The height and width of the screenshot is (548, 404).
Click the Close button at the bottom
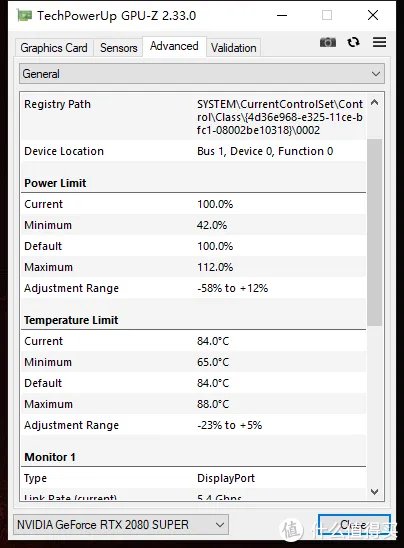[354, 524]
